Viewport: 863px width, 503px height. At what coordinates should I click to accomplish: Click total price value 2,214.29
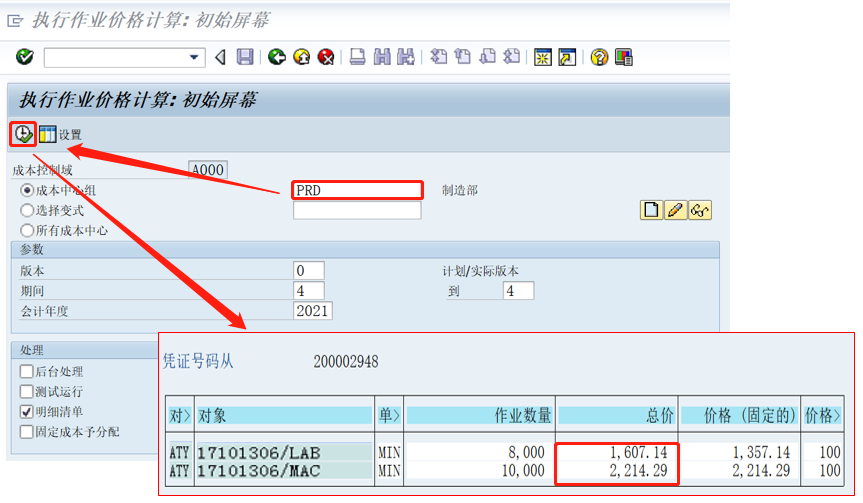[638, 471]
